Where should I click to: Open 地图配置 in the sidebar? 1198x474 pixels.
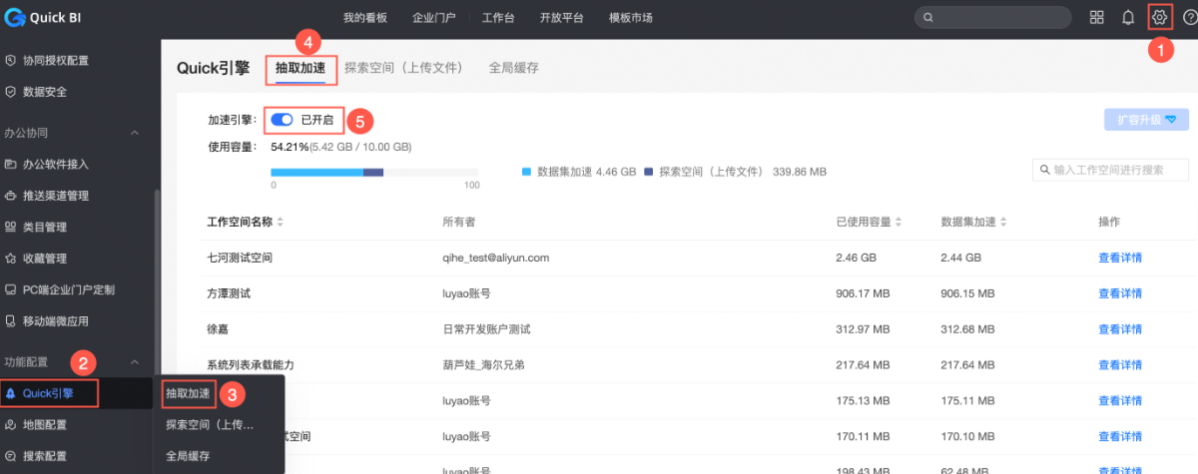pyautogui.click(x=44, y=425)
